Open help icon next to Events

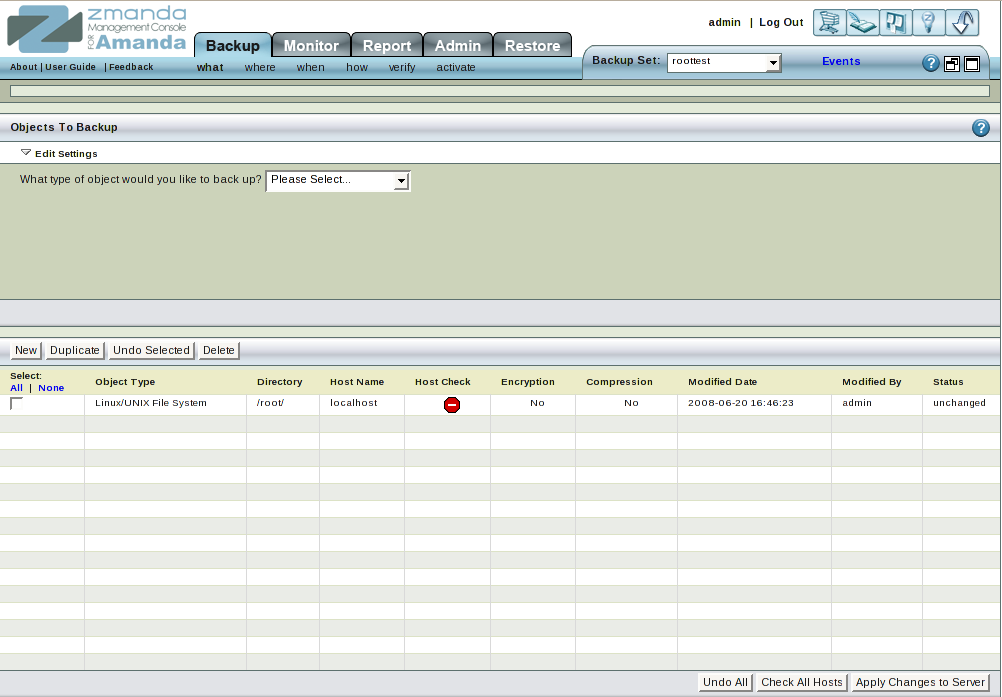(930, 63)
